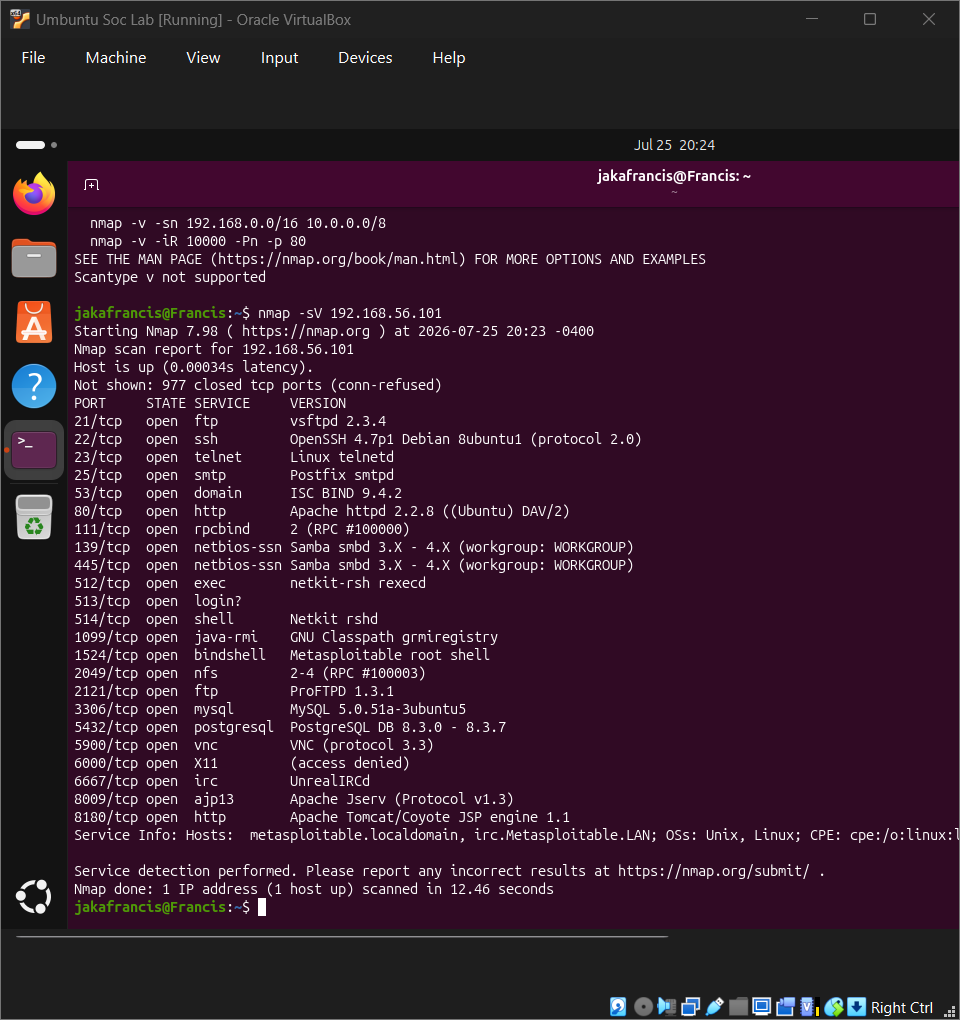Open the Trash icon in the dock
Image resolution: width=960 pixels, height=1020 pixels.
34,517
